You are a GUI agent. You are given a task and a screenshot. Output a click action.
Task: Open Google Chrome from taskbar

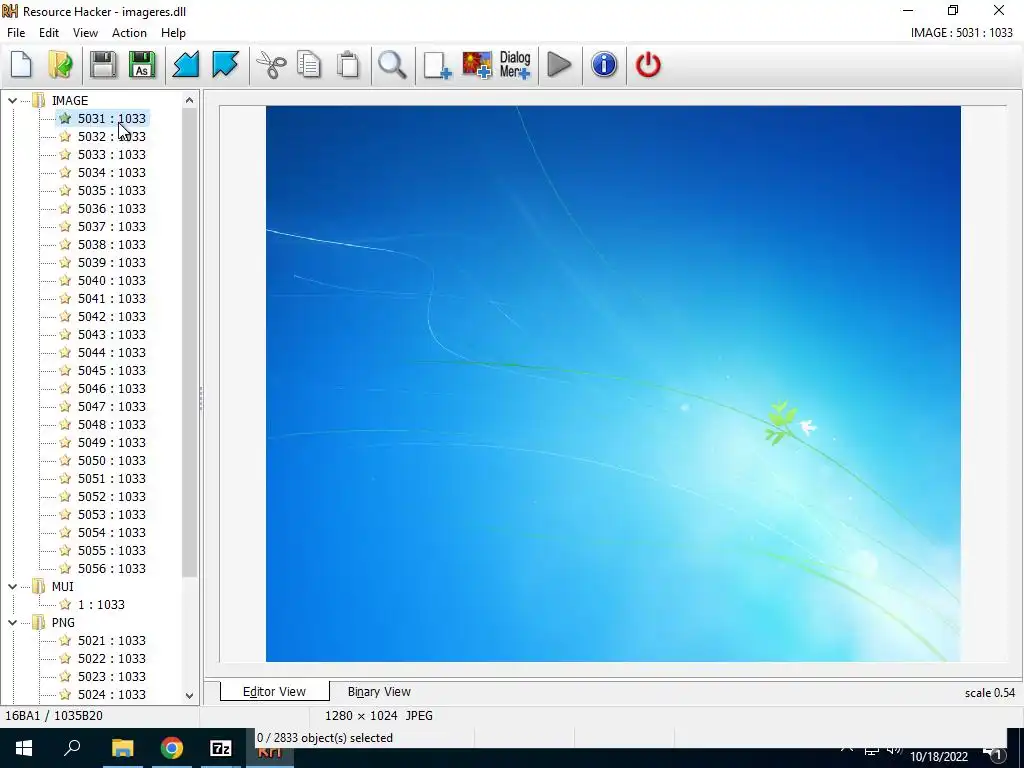click(x=172, y=748)
